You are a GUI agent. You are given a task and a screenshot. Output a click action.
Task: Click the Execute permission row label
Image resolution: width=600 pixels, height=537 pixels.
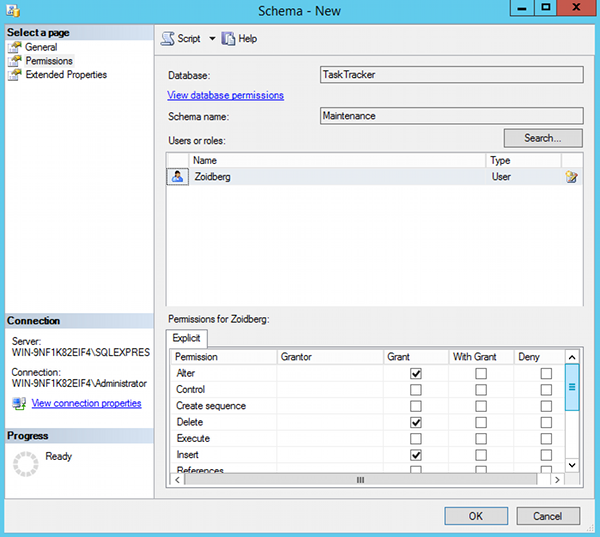click(x=193, y=438)
